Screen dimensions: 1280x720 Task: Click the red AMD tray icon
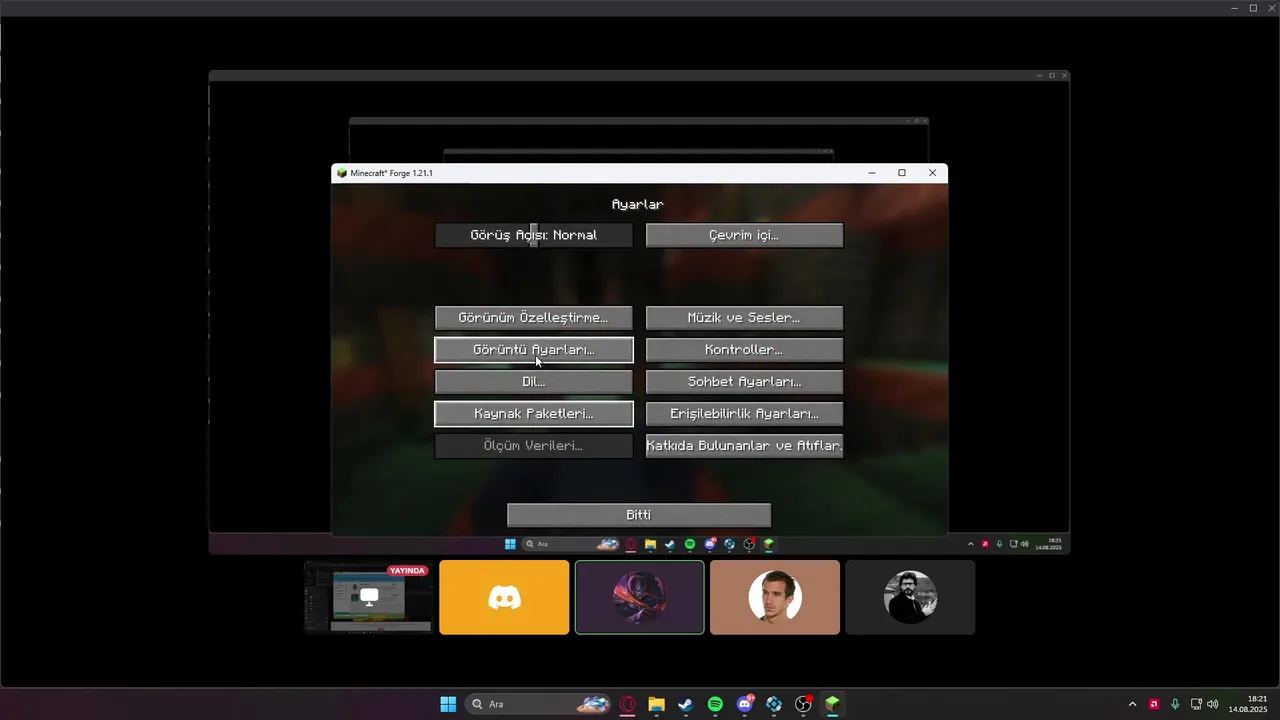[1154, 704]
